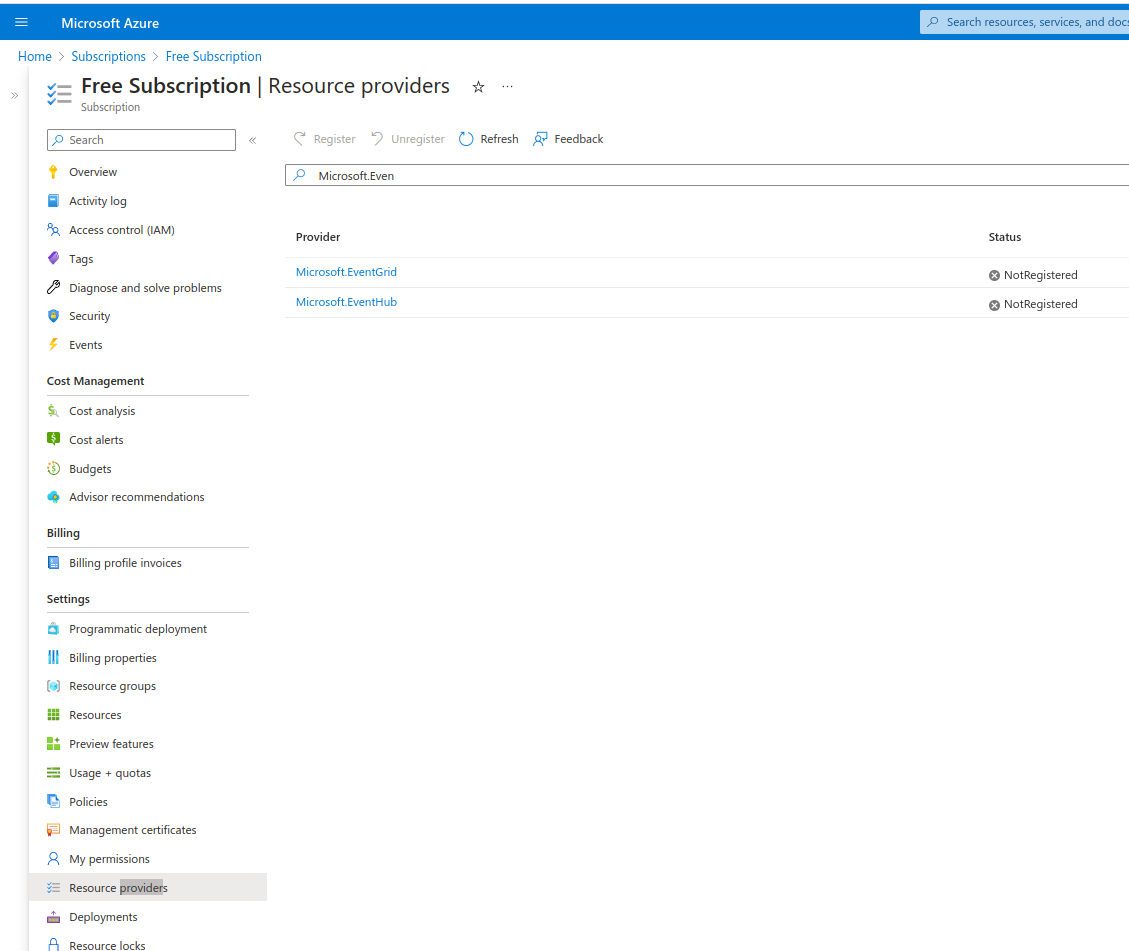The height and width of the screenshot is (951, 1129).
Task: Click the Billing properties icon
Action: click(x=53, y=657)
